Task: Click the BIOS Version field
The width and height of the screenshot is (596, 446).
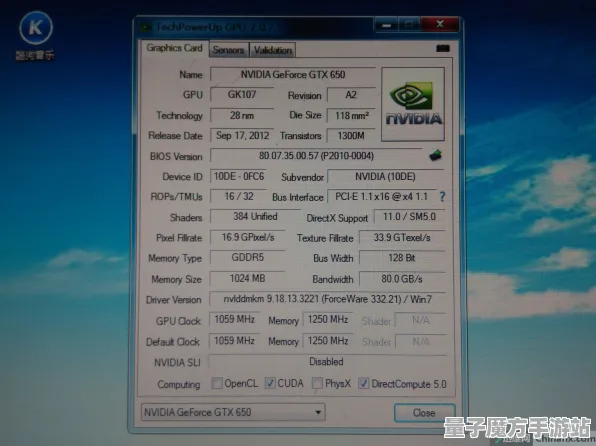Action: [316, 156]
